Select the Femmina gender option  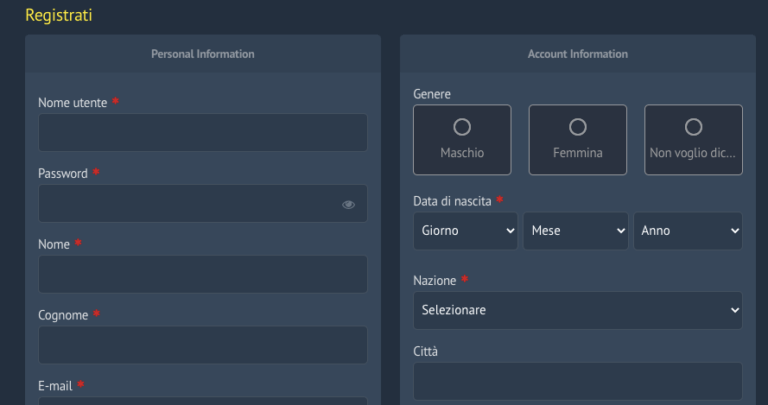[x=577, y=140]
